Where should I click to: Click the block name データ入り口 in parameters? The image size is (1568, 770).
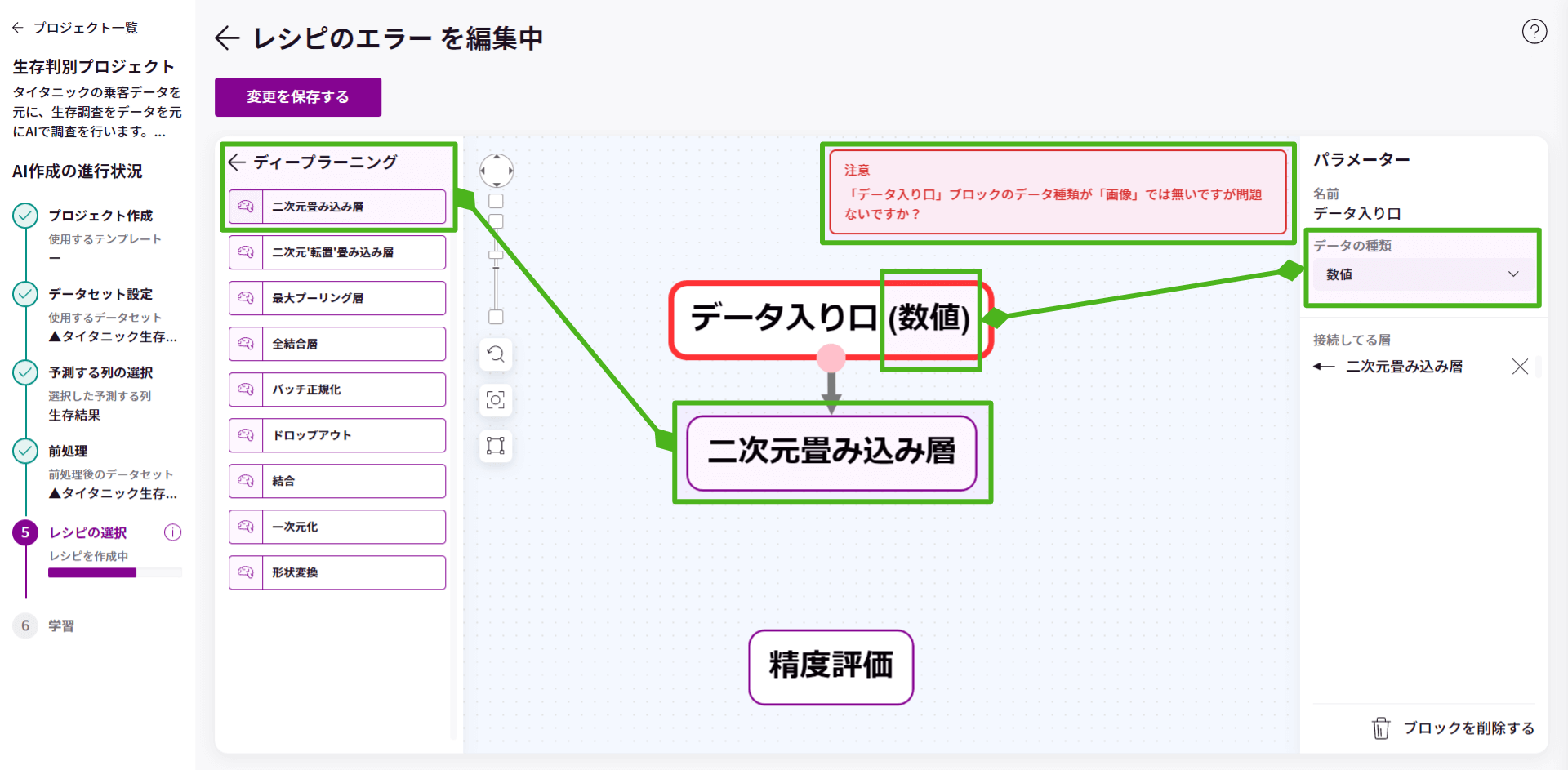click(1356, 213)
